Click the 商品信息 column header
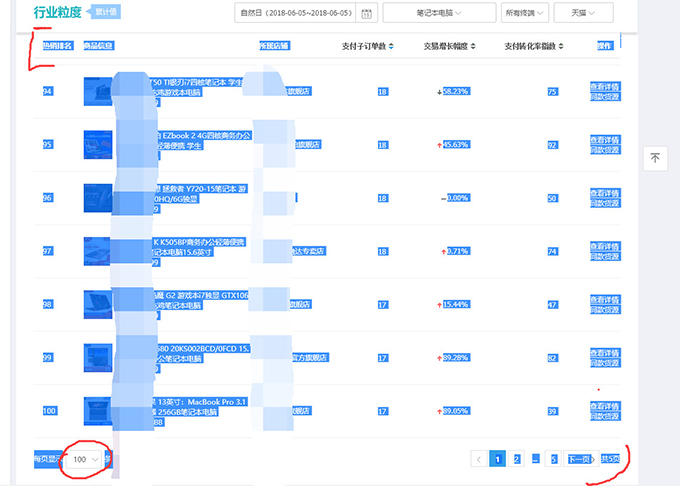 point(99,46)
